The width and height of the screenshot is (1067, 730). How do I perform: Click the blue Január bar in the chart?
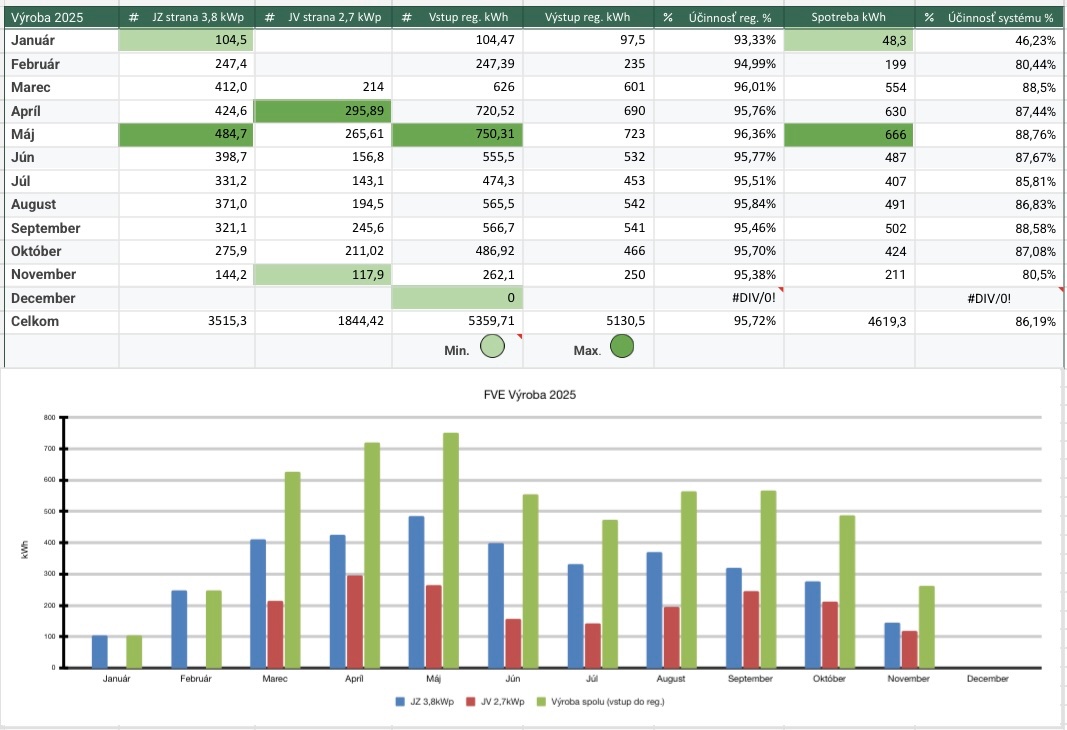[x=100, y=651]
